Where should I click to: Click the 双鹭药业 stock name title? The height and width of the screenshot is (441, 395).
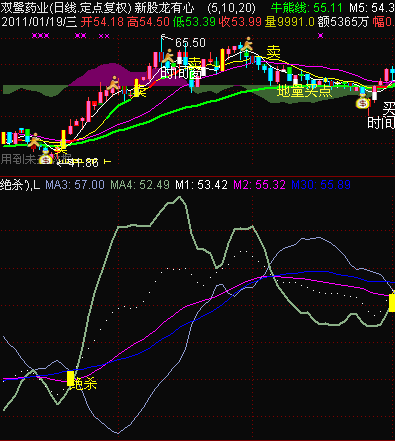coord(25,8)
